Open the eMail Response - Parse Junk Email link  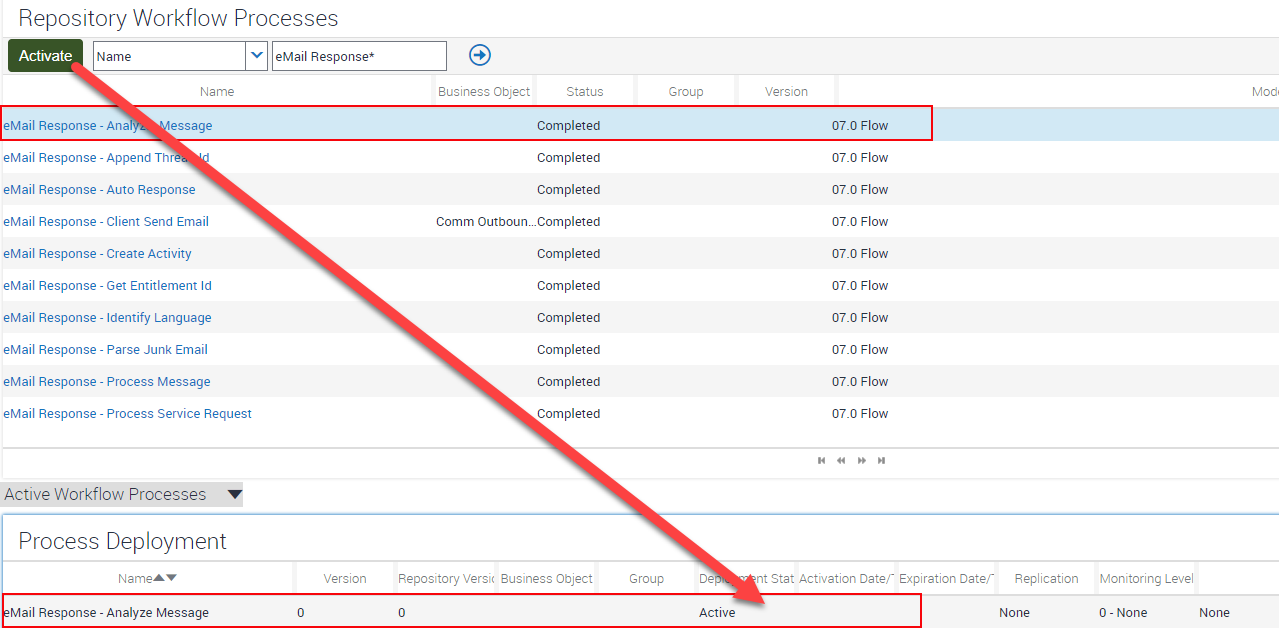[x=105, y=349]
